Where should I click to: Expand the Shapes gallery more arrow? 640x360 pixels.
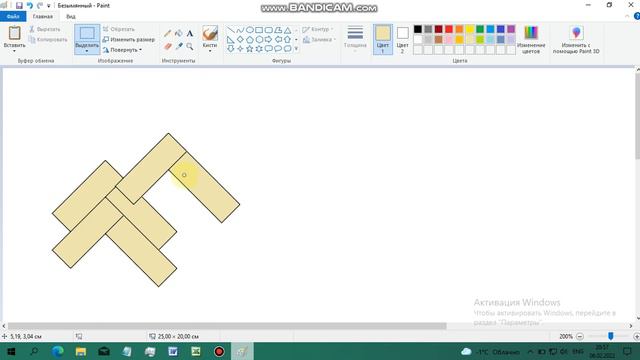click(x=296, y=49)
